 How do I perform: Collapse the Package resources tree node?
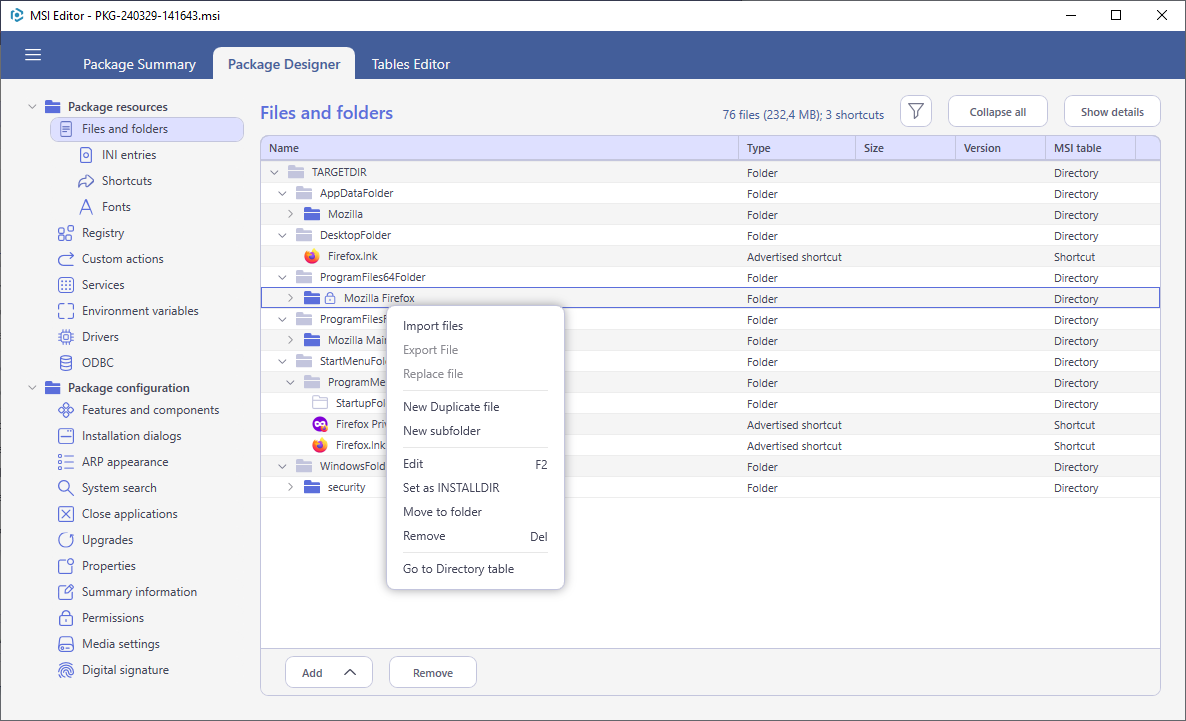click(32, 107)
